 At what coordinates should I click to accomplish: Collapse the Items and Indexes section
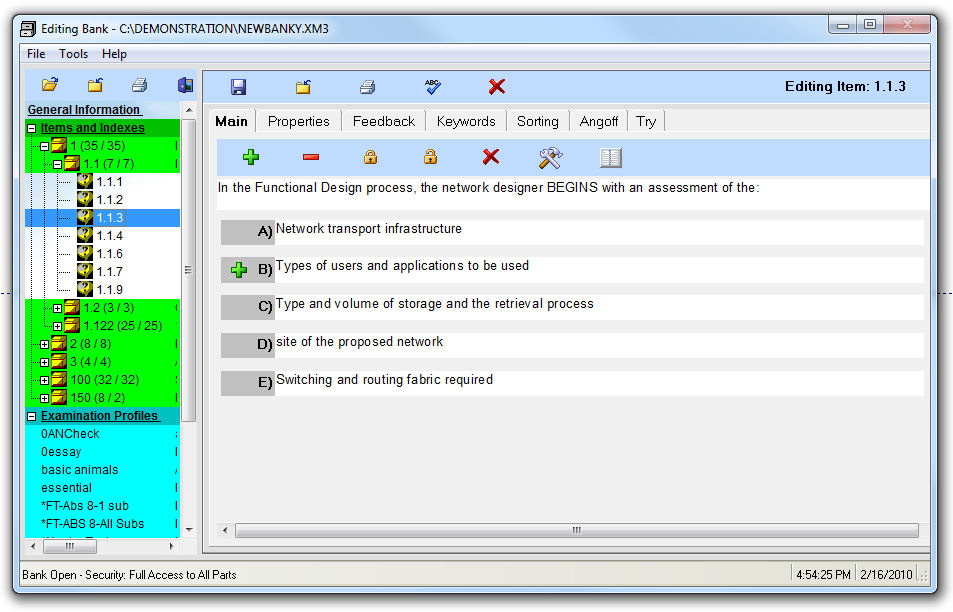32,128
